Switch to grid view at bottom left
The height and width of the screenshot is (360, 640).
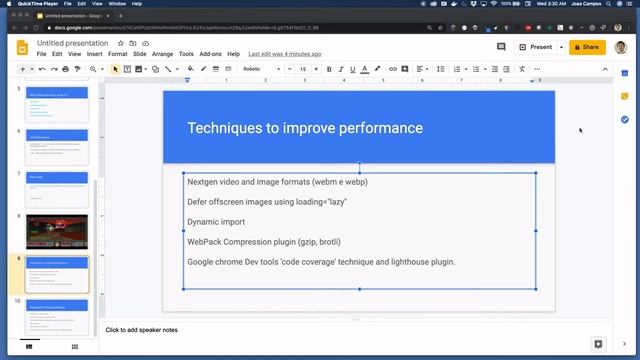pos(75,347)
